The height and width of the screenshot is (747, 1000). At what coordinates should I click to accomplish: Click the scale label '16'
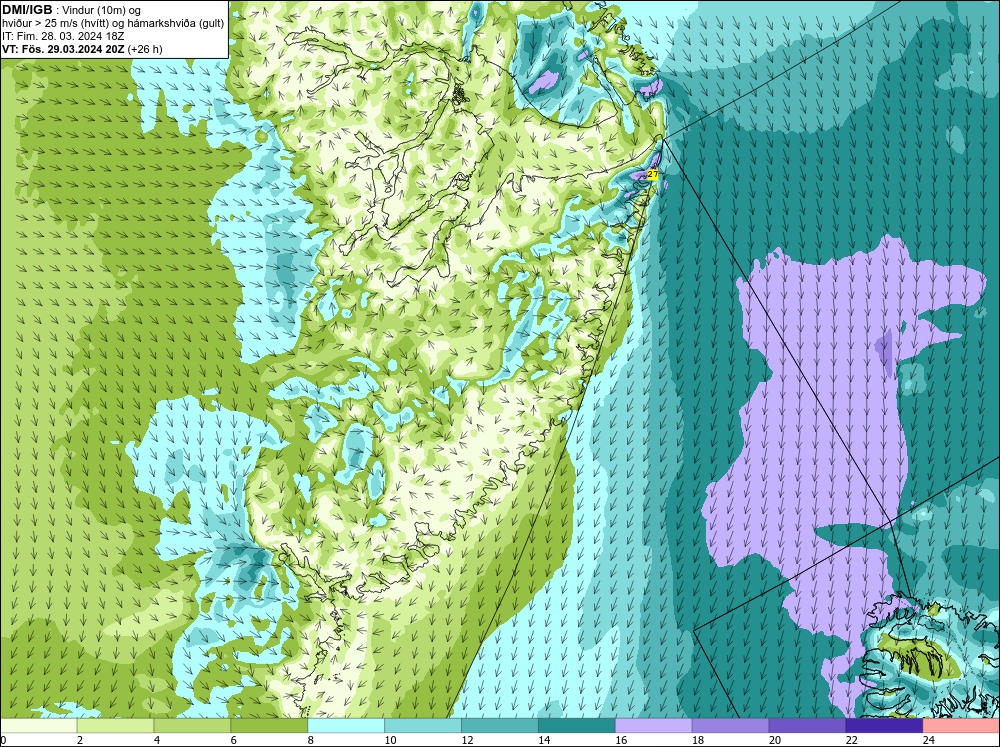[x=621, y=740]
